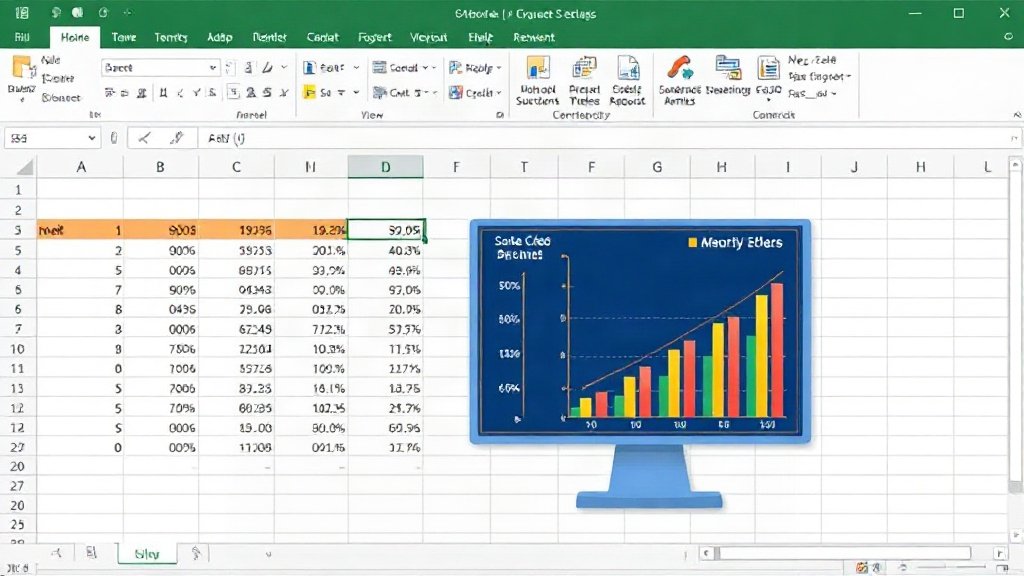Select the Slay sheet tab

147,554
